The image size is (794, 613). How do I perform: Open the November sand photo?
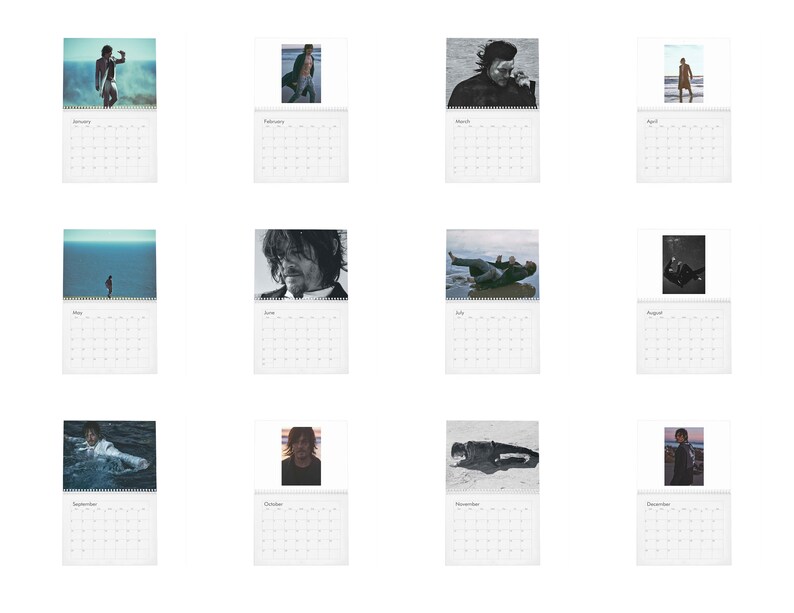492,455
